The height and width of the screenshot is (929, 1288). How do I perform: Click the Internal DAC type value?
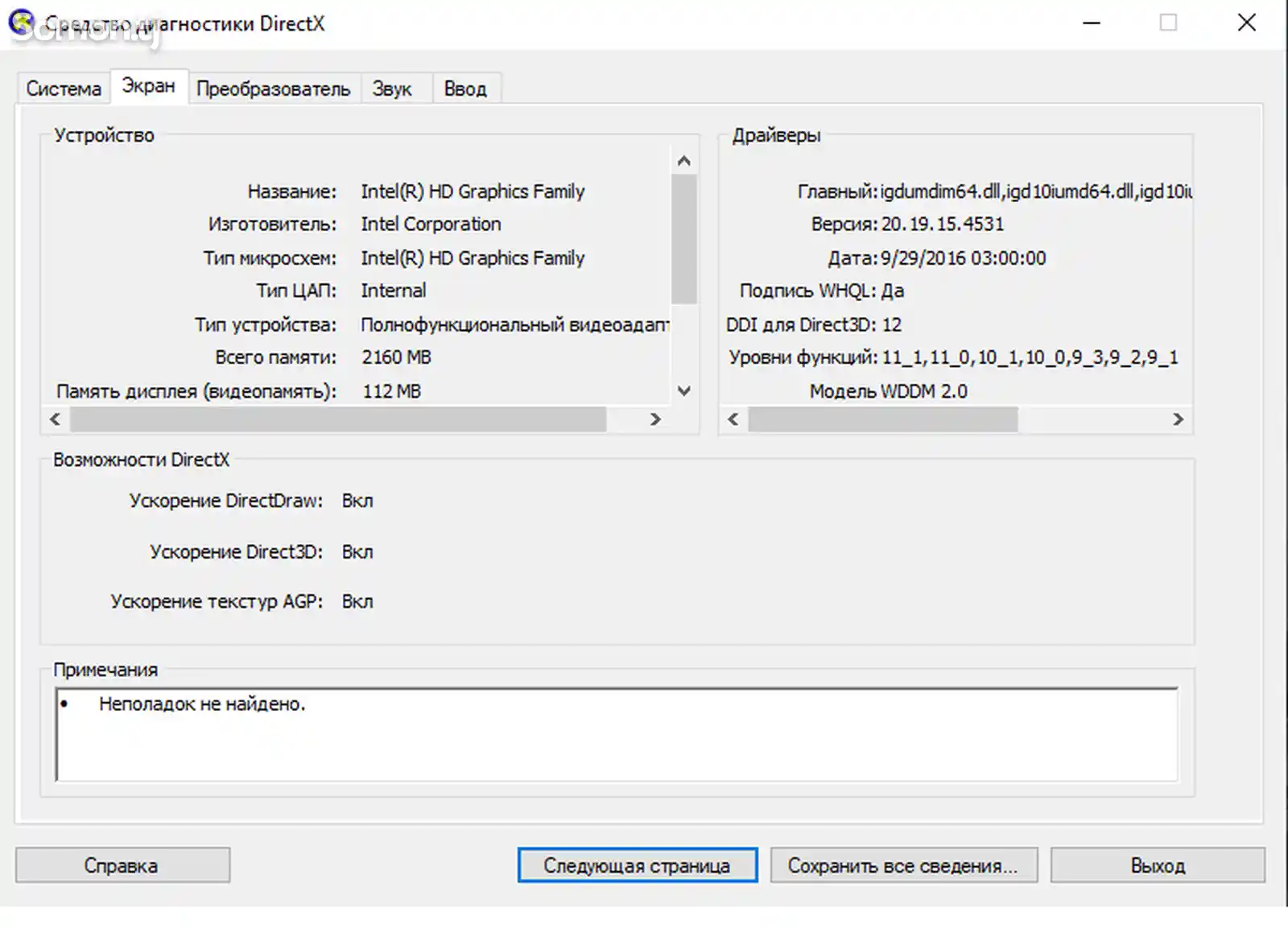pyautogui.click(x=394, y=291)
